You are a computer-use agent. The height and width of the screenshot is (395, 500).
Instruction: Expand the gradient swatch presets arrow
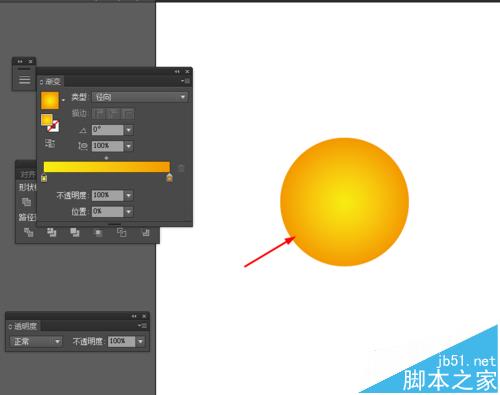(63, 100)
